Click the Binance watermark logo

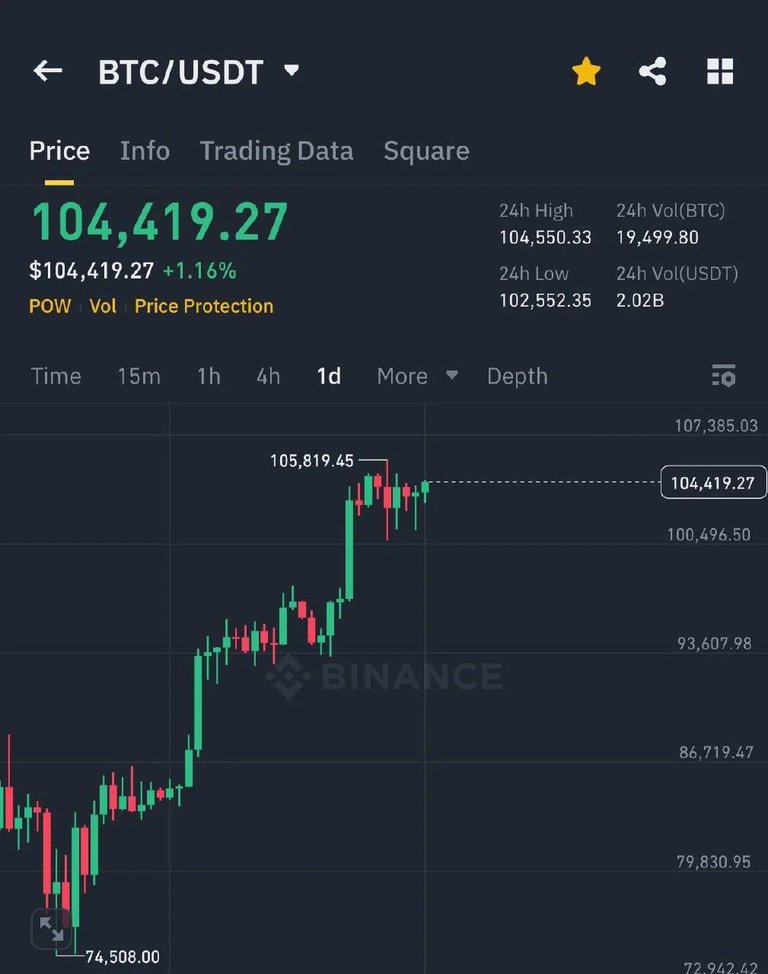[x=385, y=676]
